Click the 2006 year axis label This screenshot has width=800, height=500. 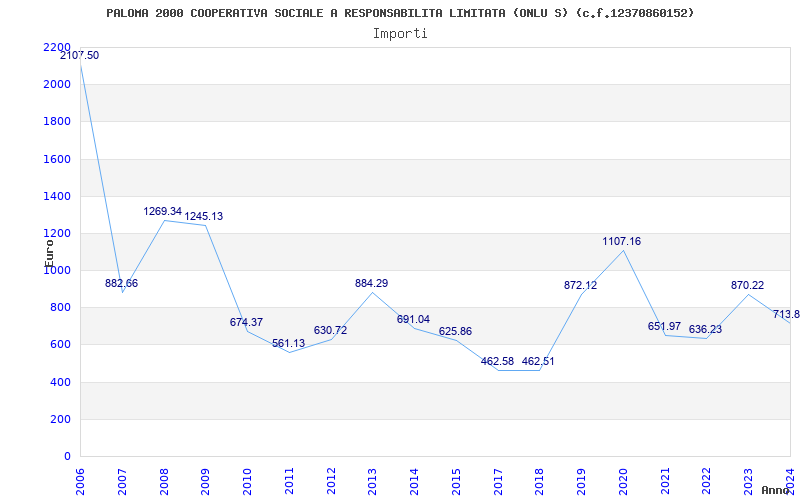pos(80,482)
